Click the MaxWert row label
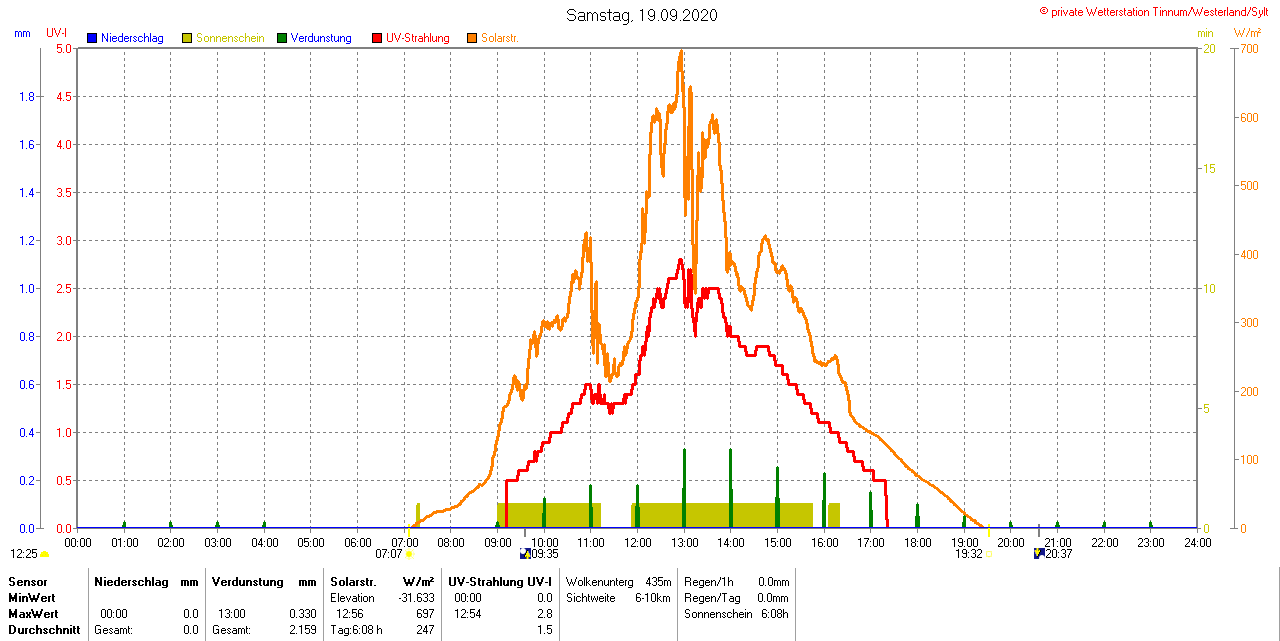 [x=34, y=614]
